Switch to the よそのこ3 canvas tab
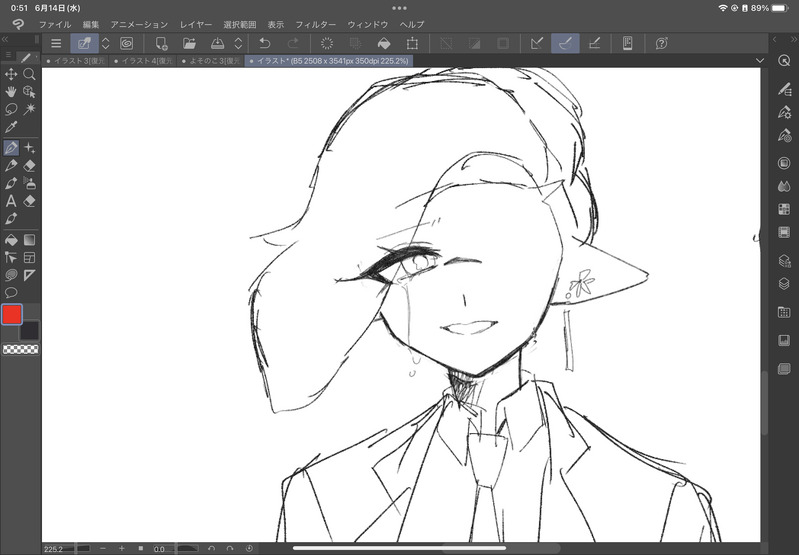Screen dimensions: 799x555 coord(211,61)
